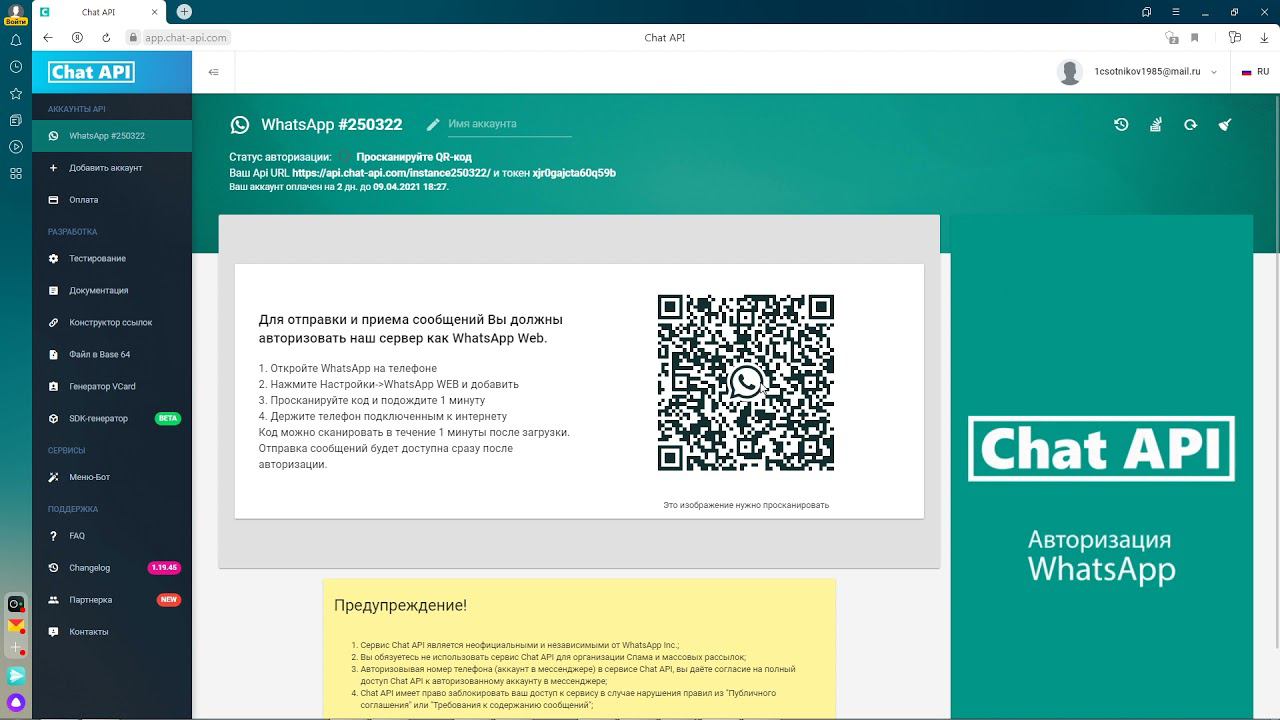The image size is (1280, 720).
Task: Click the translate page icon in address bar
Action: coord(1172,38)
